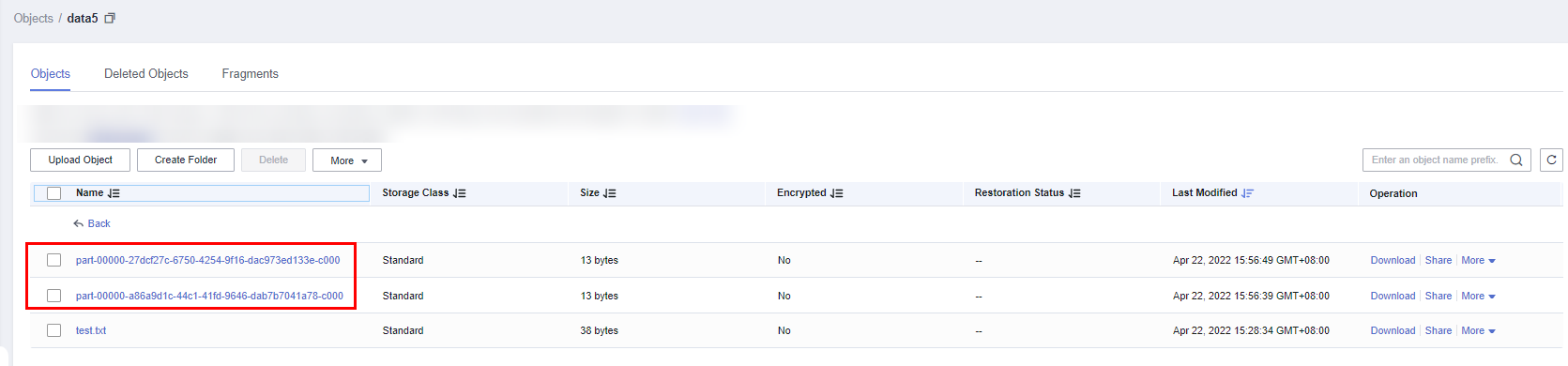
Task: Expand More options for test.txt row
Action: [x=1478, y=330]
